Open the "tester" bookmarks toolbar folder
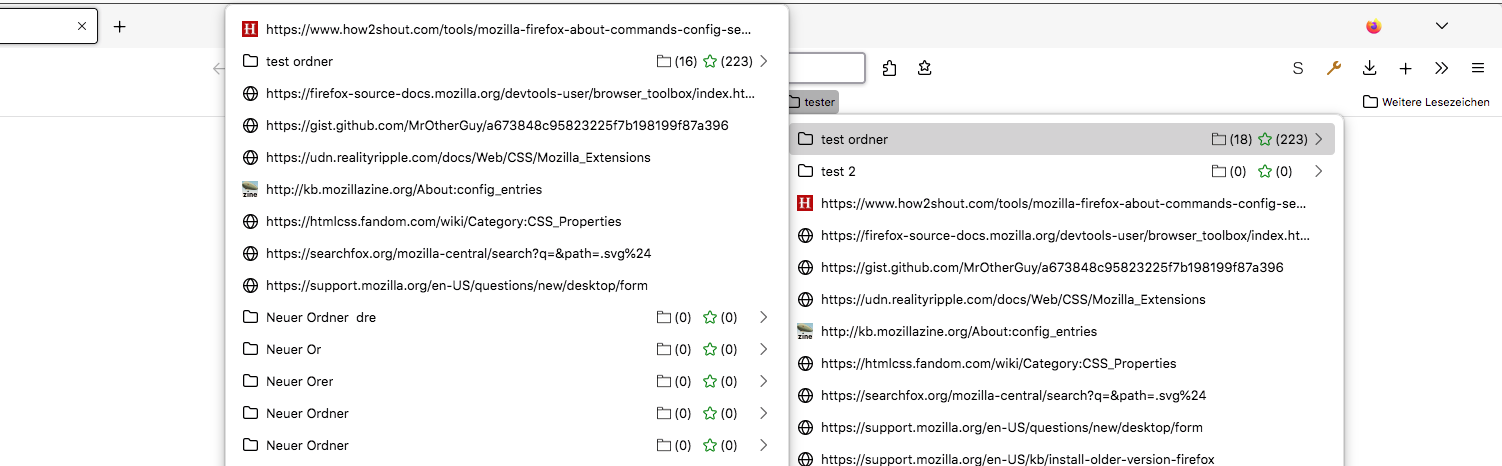This screenshot has width=1502, height=466. click(811, 102)
